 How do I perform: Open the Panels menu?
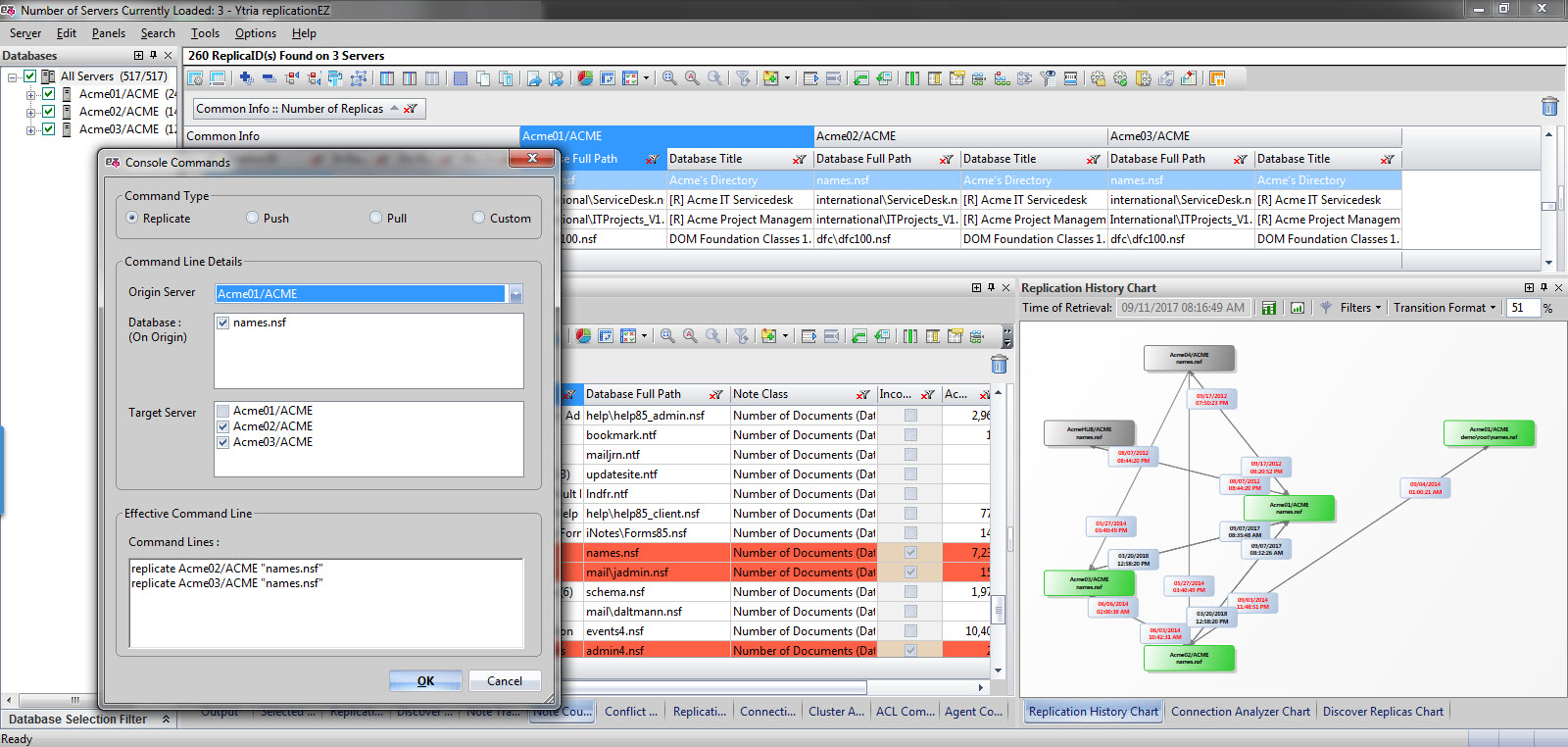[x=109, y=33]
